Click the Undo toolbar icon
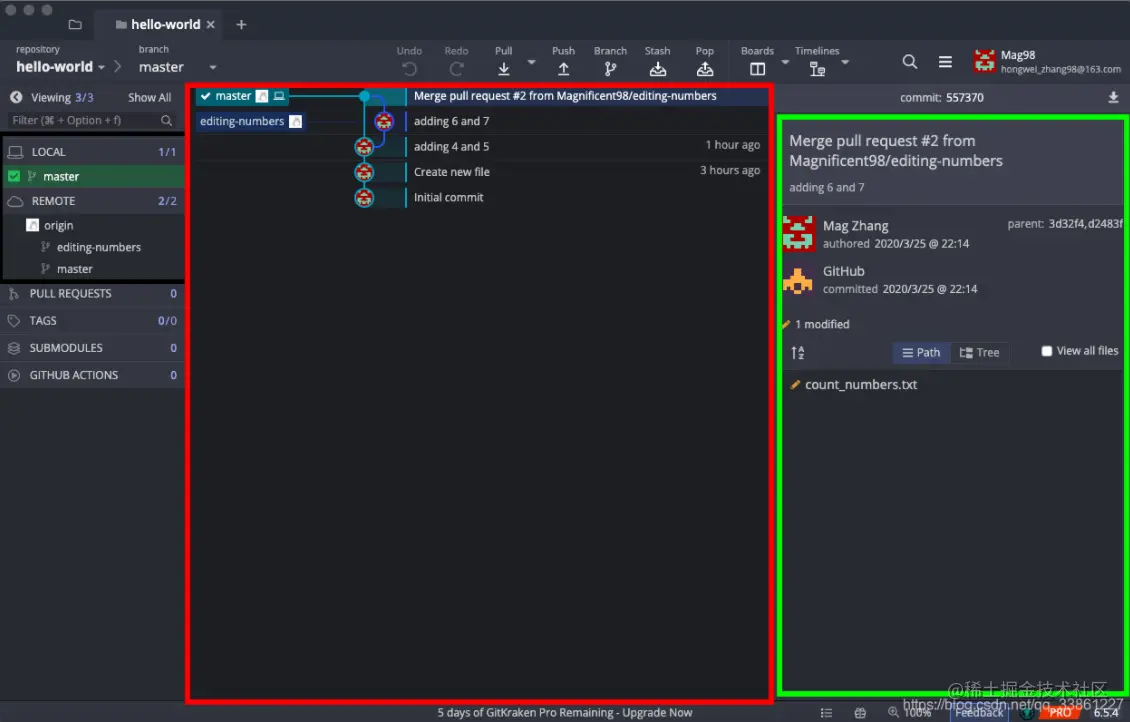This screenshot has height=722, width=1130. 409,69
